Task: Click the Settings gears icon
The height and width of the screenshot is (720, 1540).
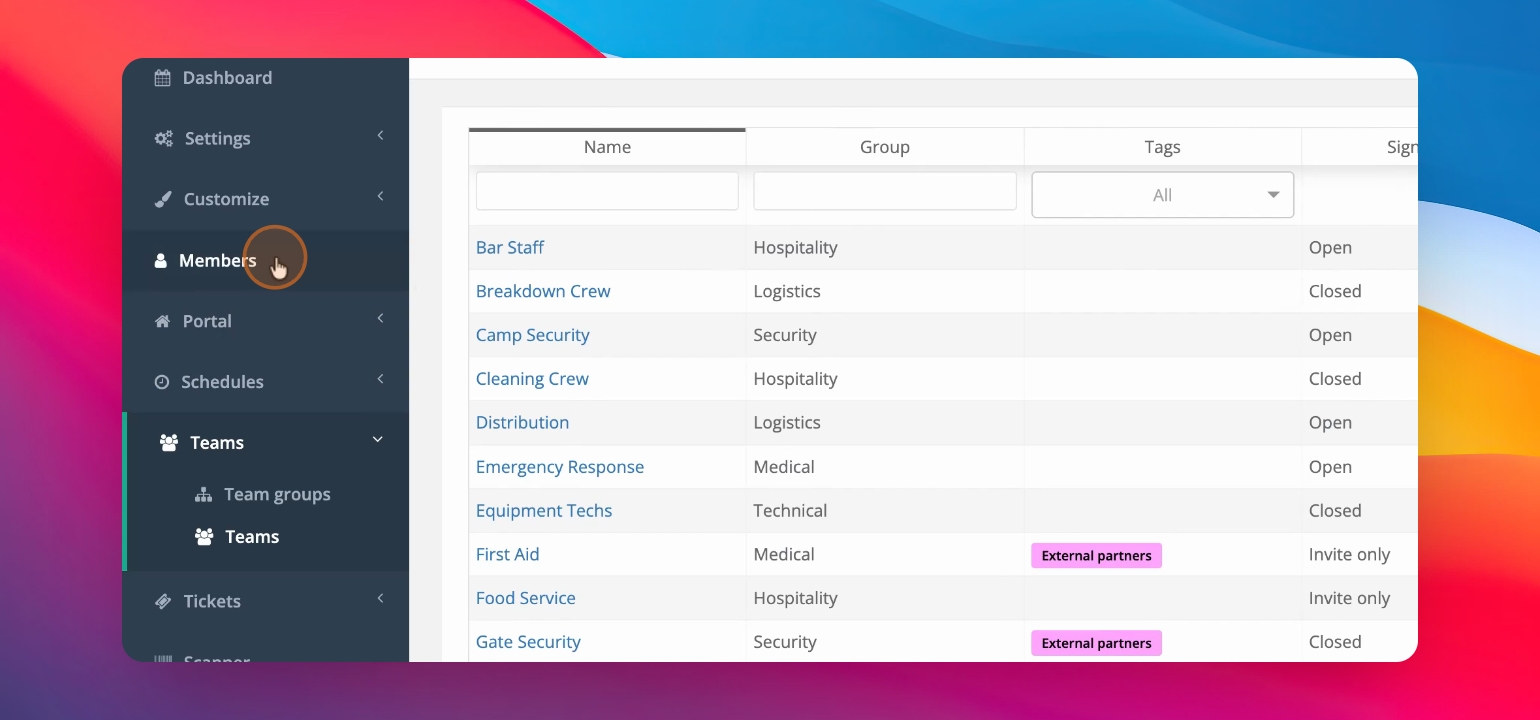Action: 163,139
